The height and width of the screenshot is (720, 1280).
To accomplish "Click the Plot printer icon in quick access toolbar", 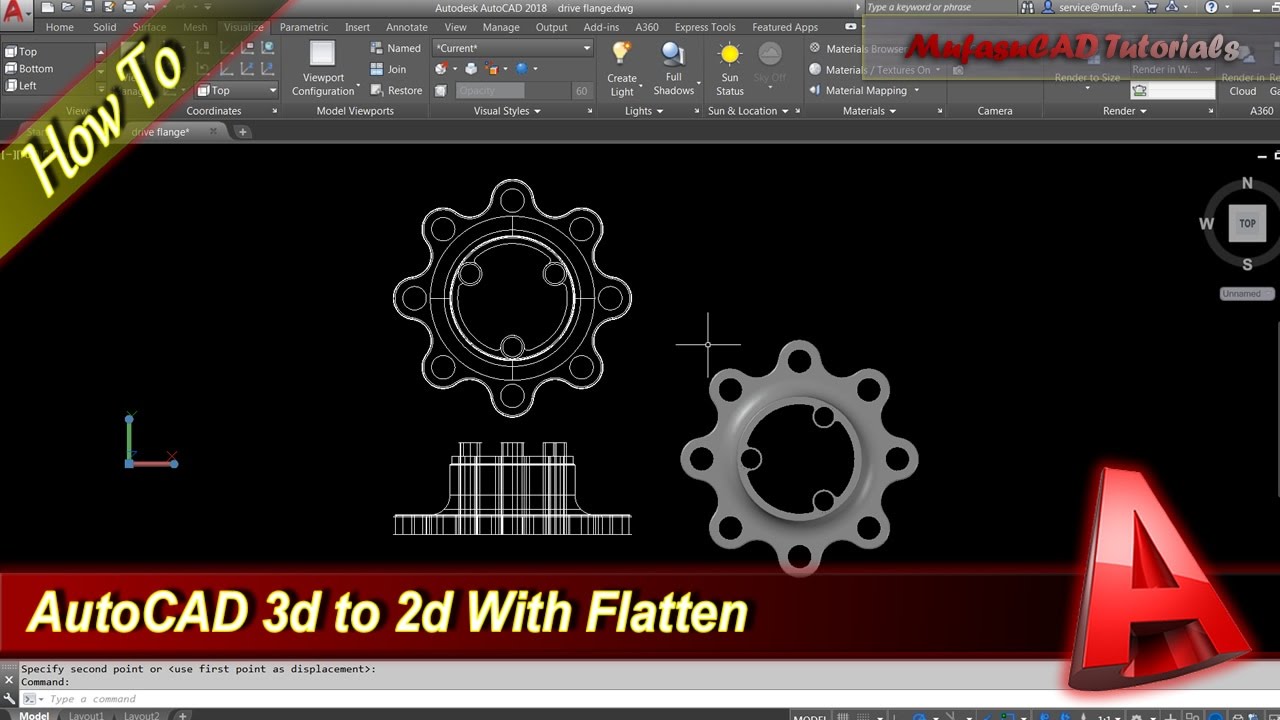I will point(129,8).
